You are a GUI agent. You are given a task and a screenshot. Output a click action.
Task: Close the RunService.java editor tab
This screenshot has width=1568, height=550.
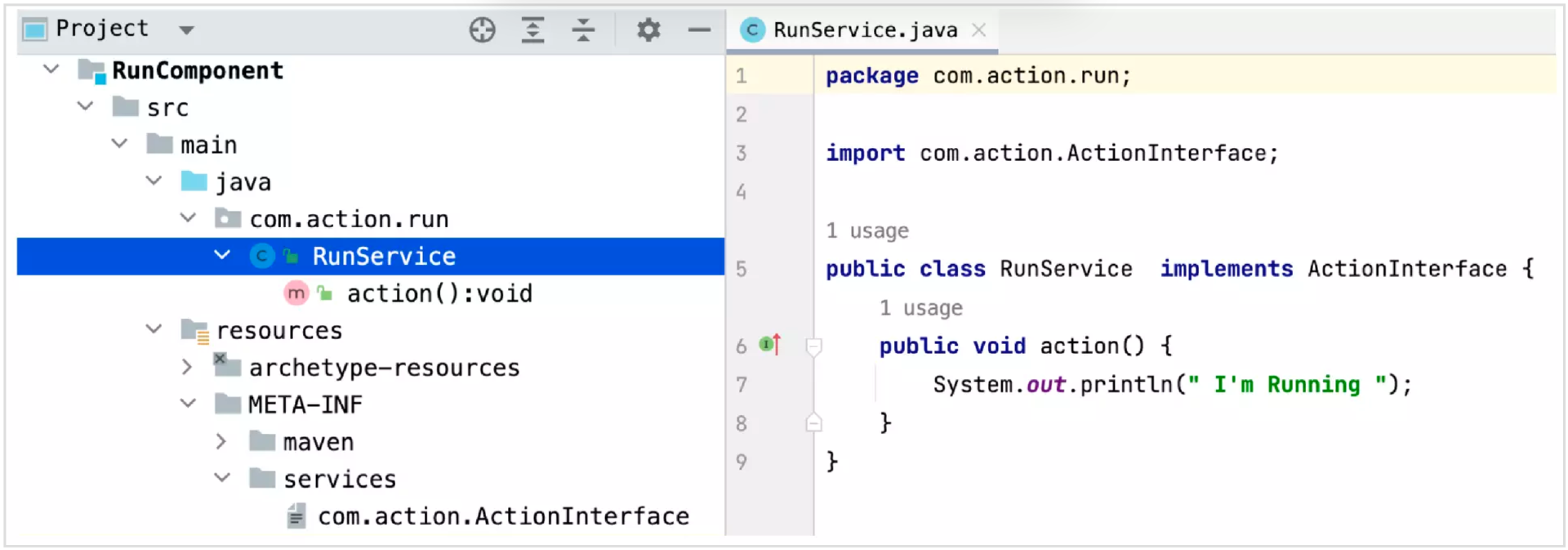(979, 30)
